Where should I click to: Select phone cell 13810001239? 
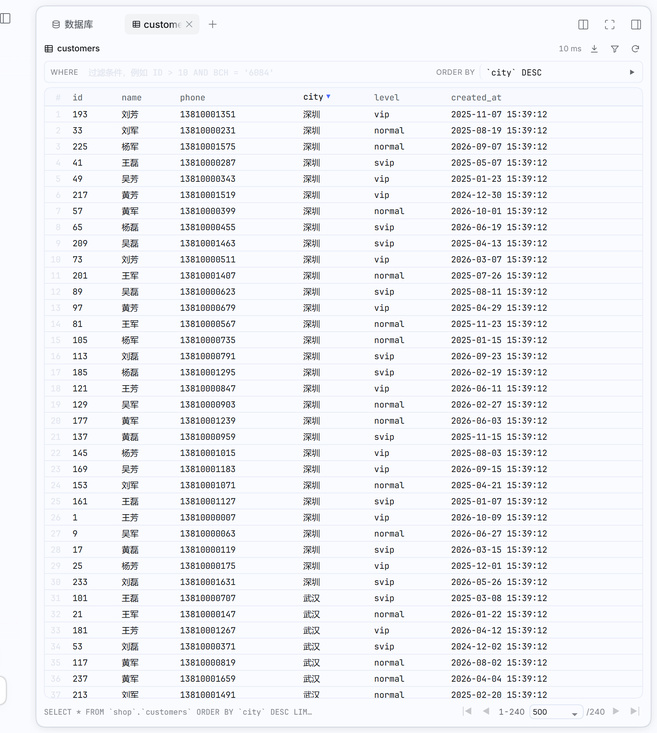pos(208,421)
